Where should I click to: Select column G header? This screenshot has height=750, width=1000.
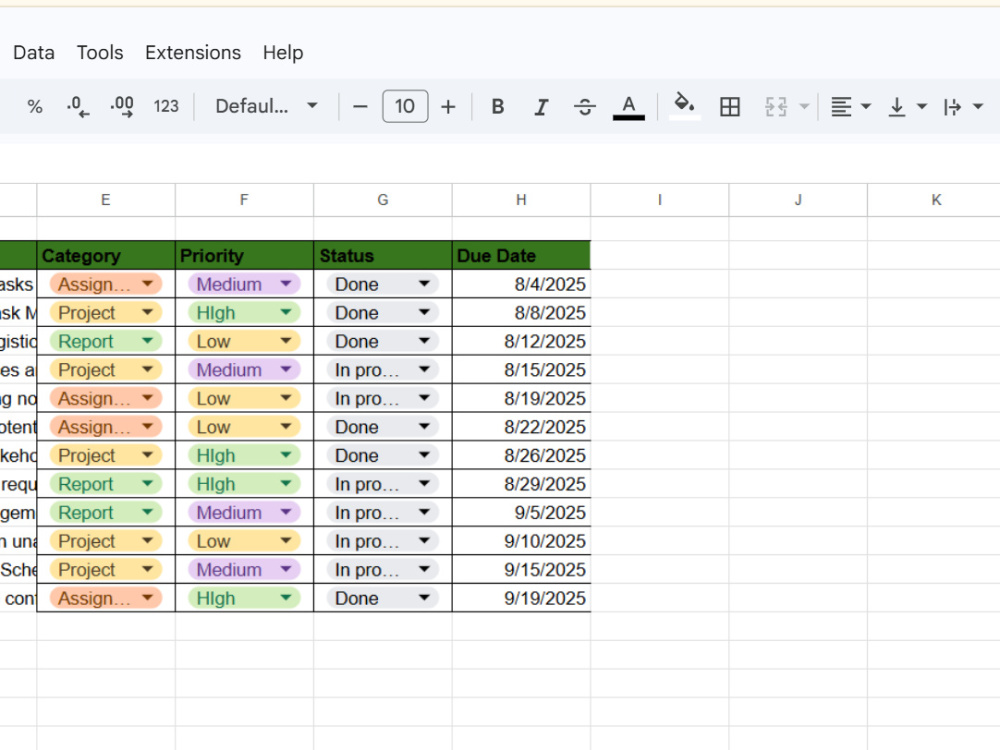click(383, 200)
